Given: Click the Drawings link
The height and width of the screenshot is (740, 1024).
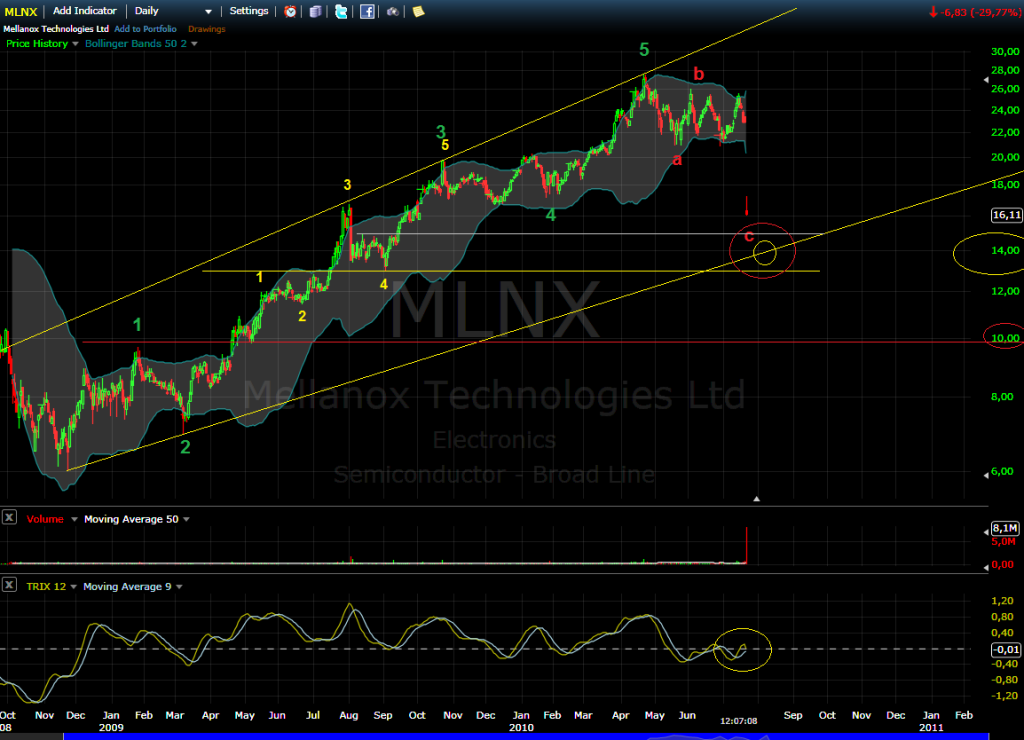Looking at the screenshot, I should (x=206, y=29).
